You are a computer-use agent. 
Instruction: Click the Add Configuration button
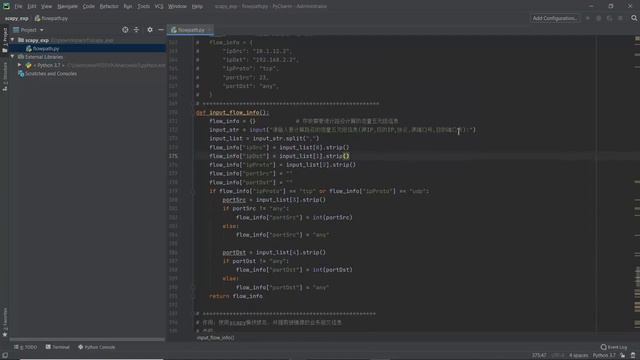coord(555,18)
